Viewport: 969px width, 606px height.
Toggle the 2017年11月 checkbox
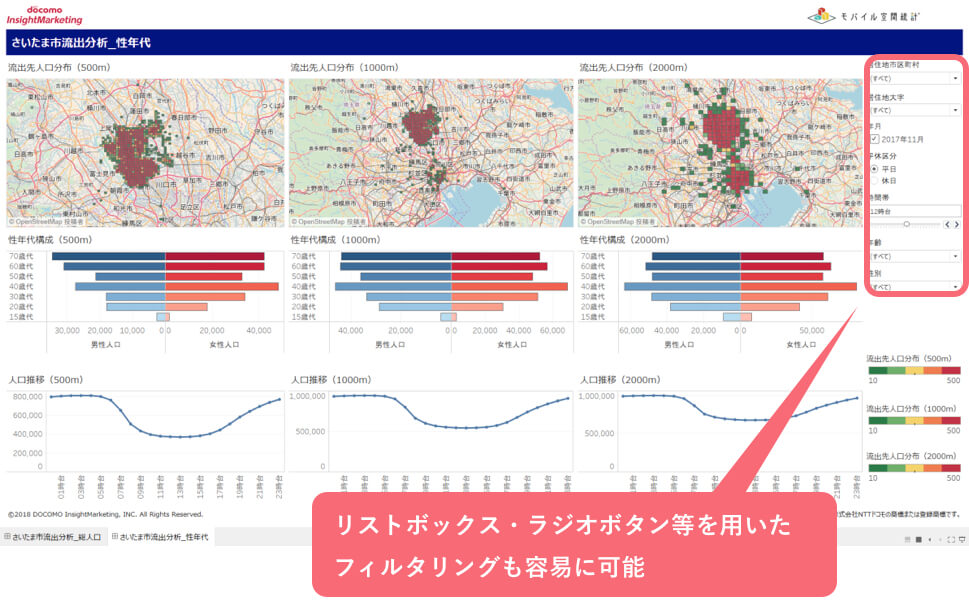click(875, 139)
